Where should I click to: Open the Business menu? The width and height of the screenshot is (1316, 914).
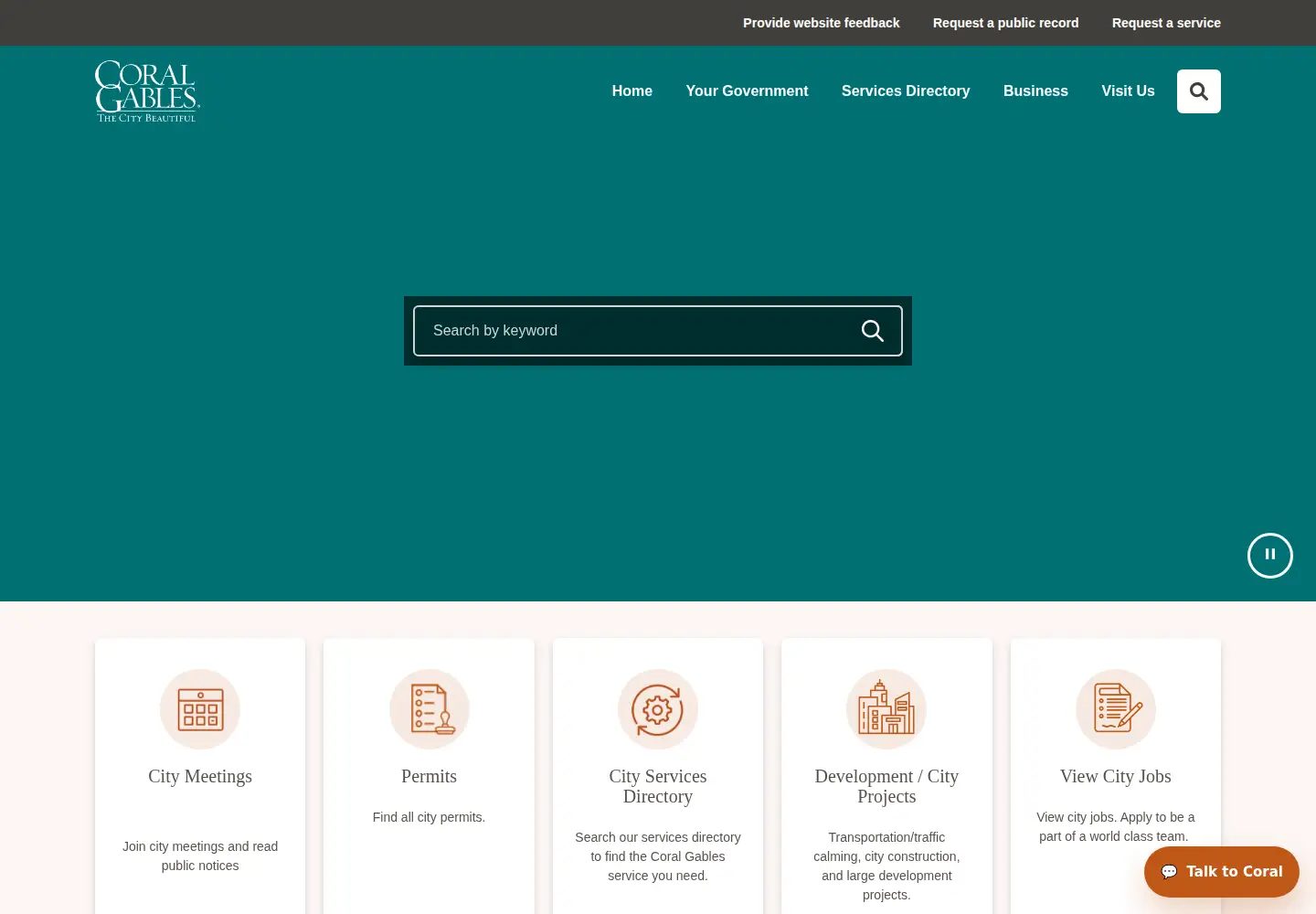(x=1035, y=91)
